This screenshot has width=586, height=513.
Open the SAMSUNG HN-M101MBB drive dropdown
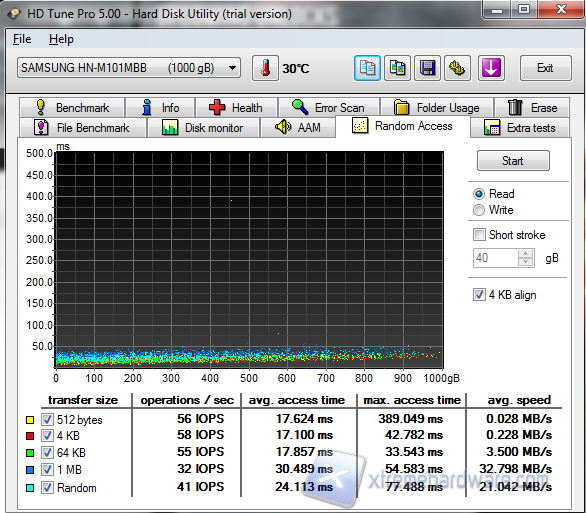tap(129, 68)
